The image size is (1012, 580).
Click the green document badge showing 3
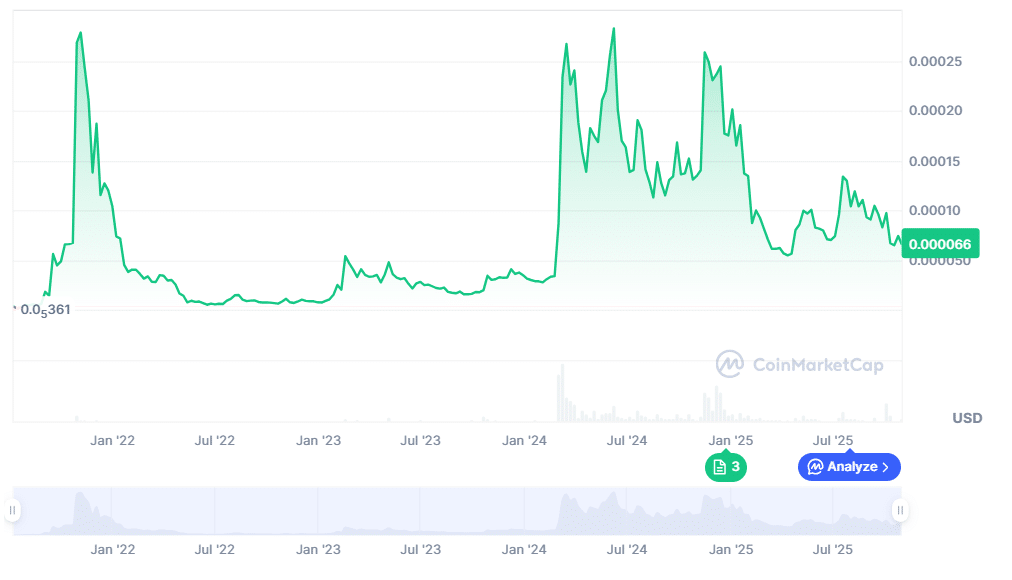point(726,467)
